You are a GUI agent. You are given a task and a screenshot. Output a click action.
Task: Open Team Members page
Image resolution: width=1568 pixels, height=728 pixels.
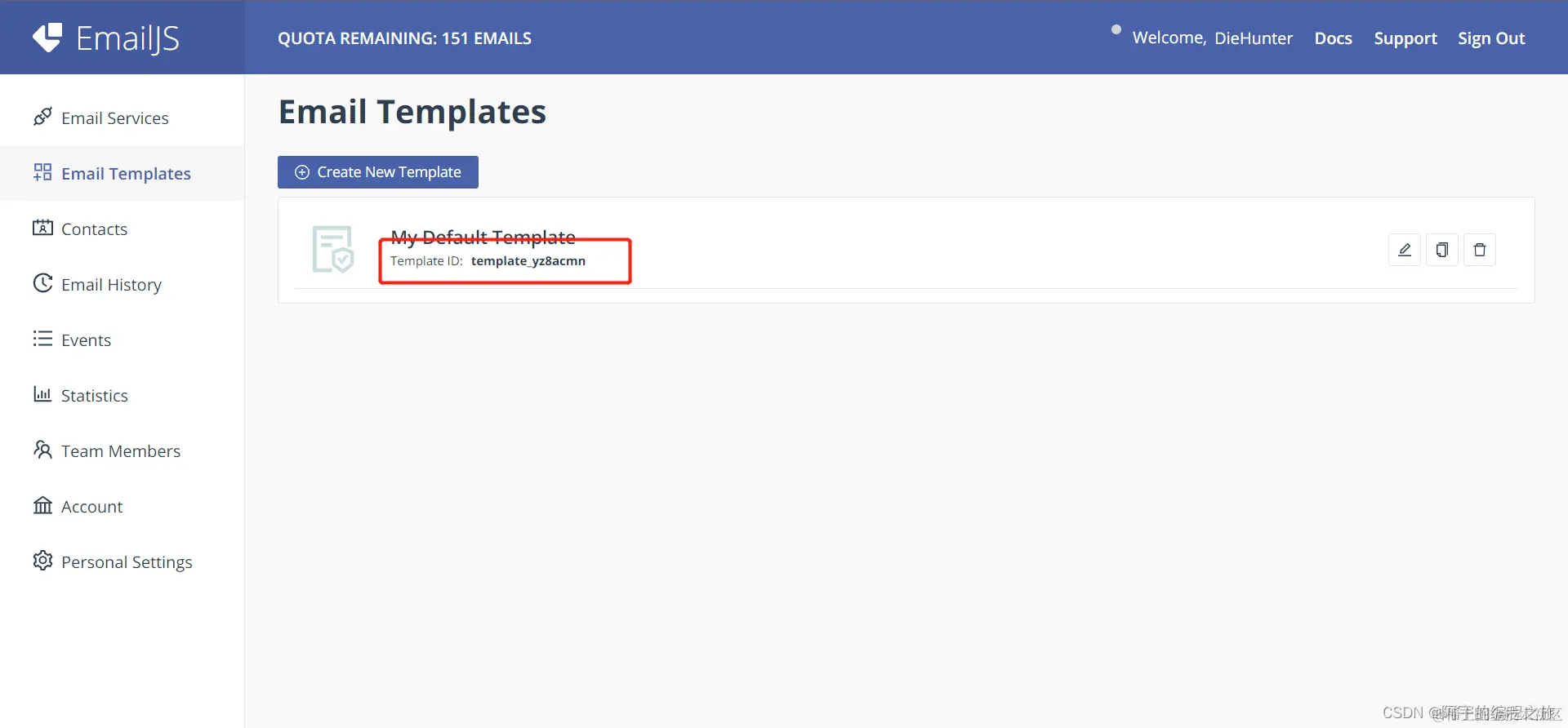122,451
